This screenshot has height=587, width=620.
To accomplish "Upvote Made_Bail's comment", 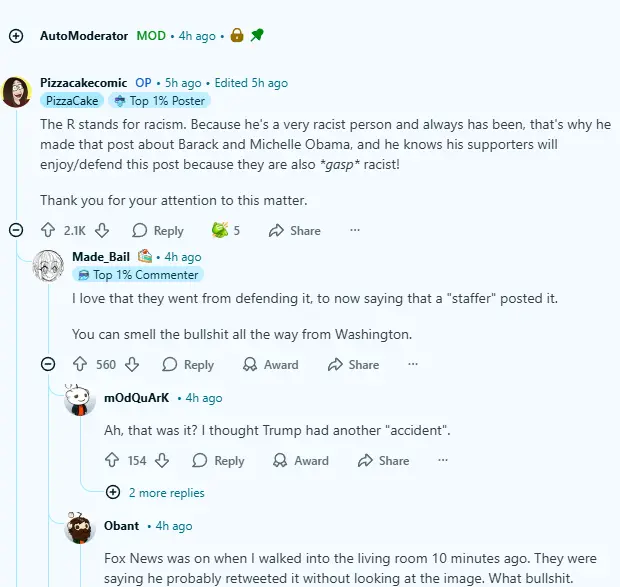I will tap(80, 365).
